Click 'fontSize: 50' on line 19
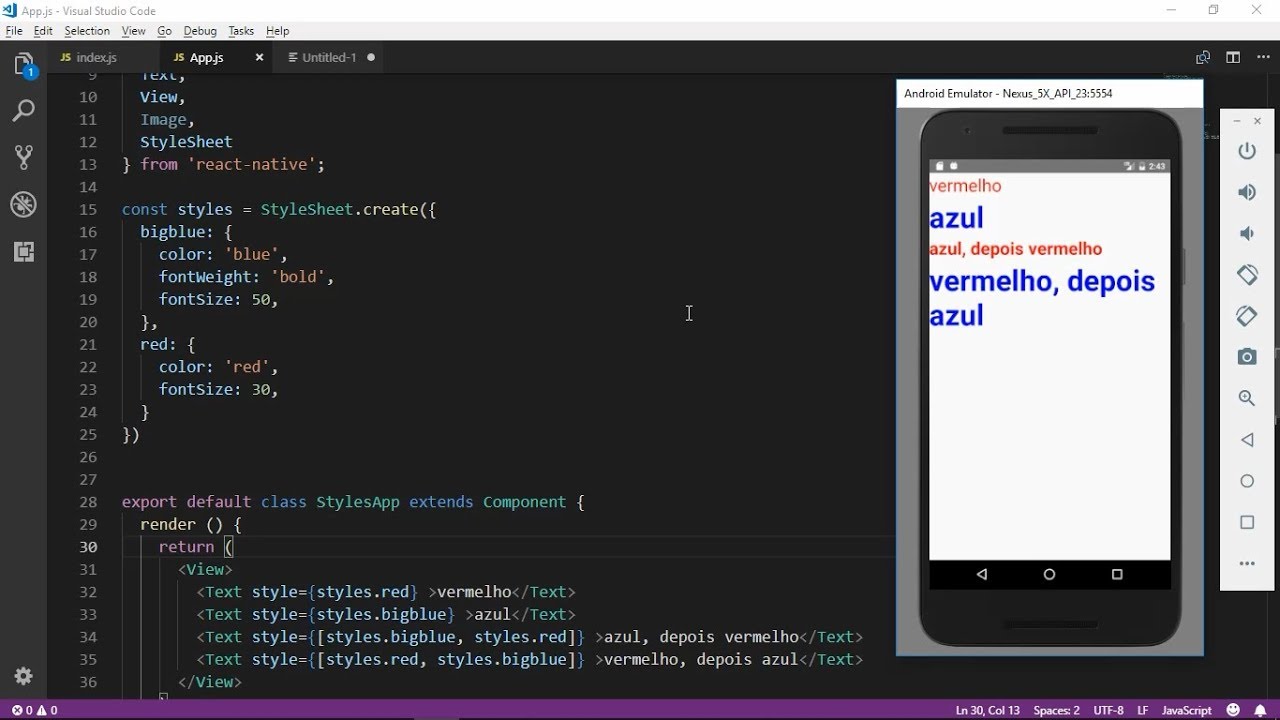1280x720 pixels. click(214, 299)
